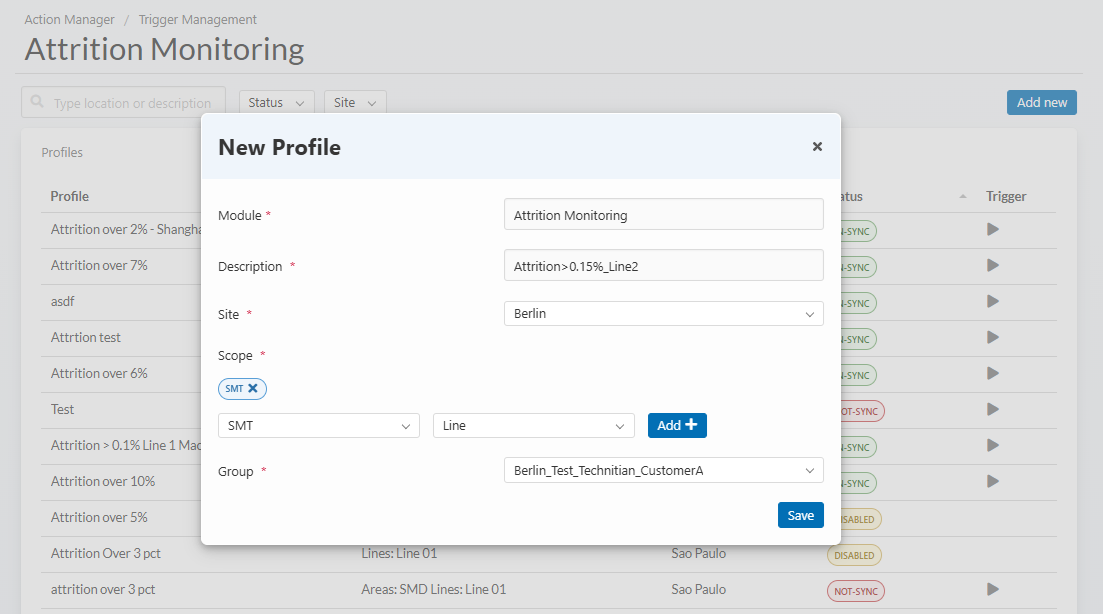Click the Description input field
This screenshot has height=614, width=1103.
click(663, 266)
